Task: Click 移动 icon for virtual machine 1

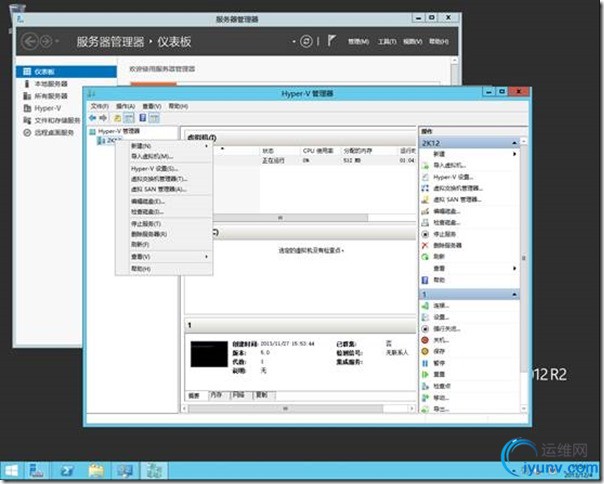Action: 425,397
